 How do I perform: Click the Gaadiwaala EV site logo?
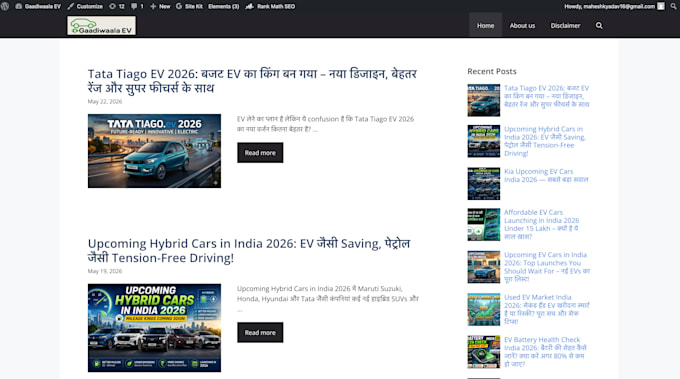tap(101, 26)
